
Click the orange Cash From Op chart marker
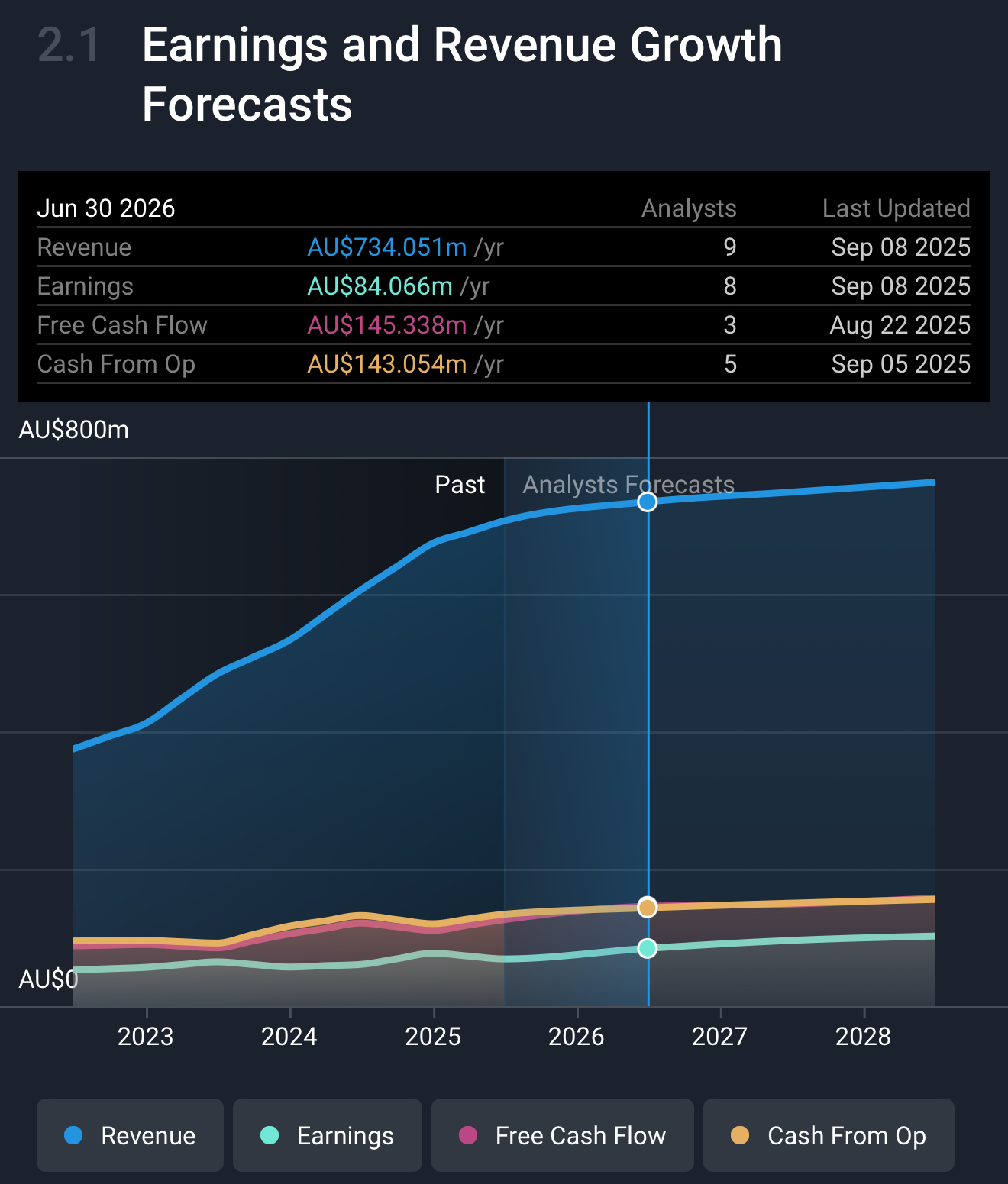point(648,907)
